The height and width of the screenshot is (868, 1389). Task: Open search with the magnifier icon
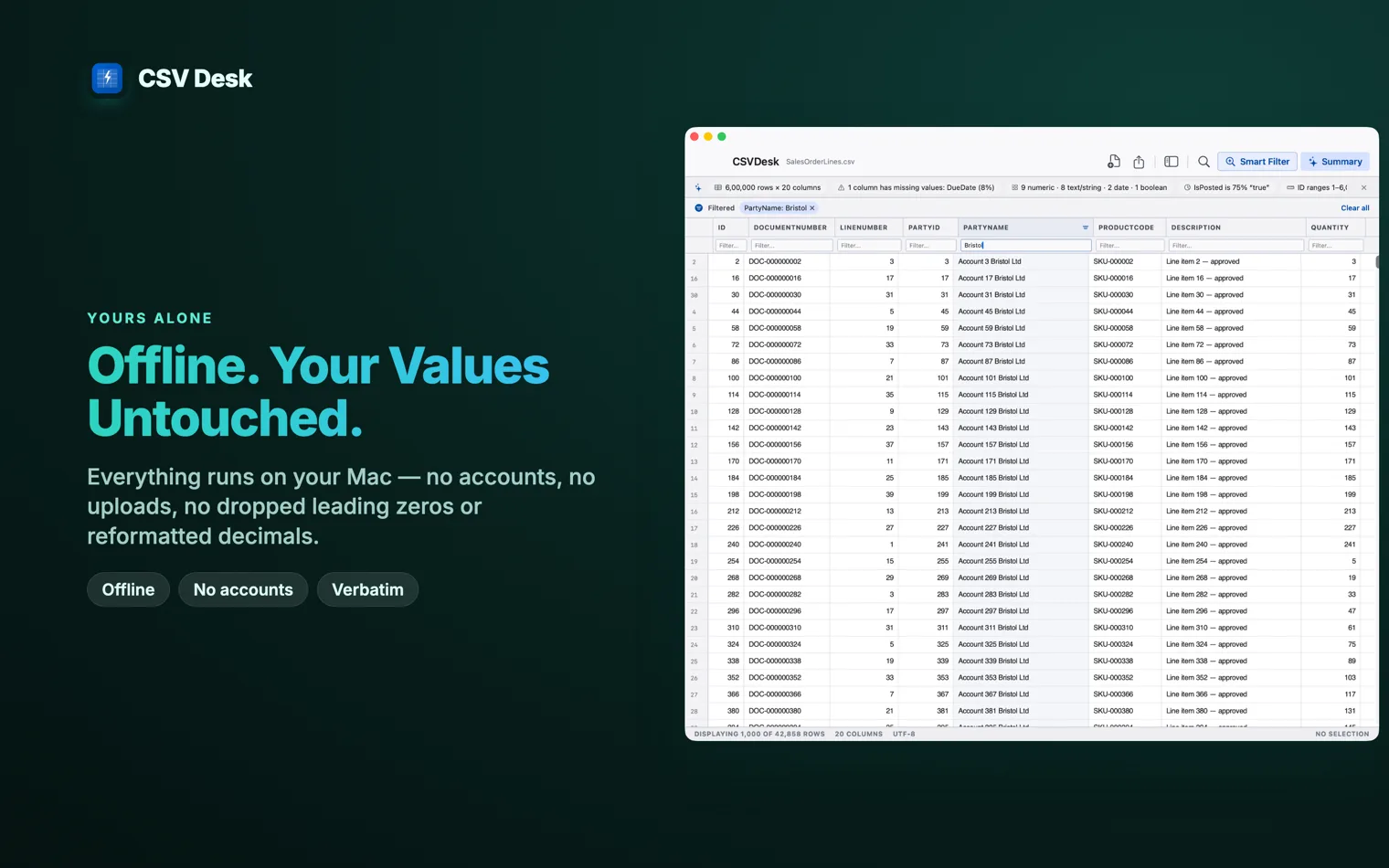[x=1203, y=162]
